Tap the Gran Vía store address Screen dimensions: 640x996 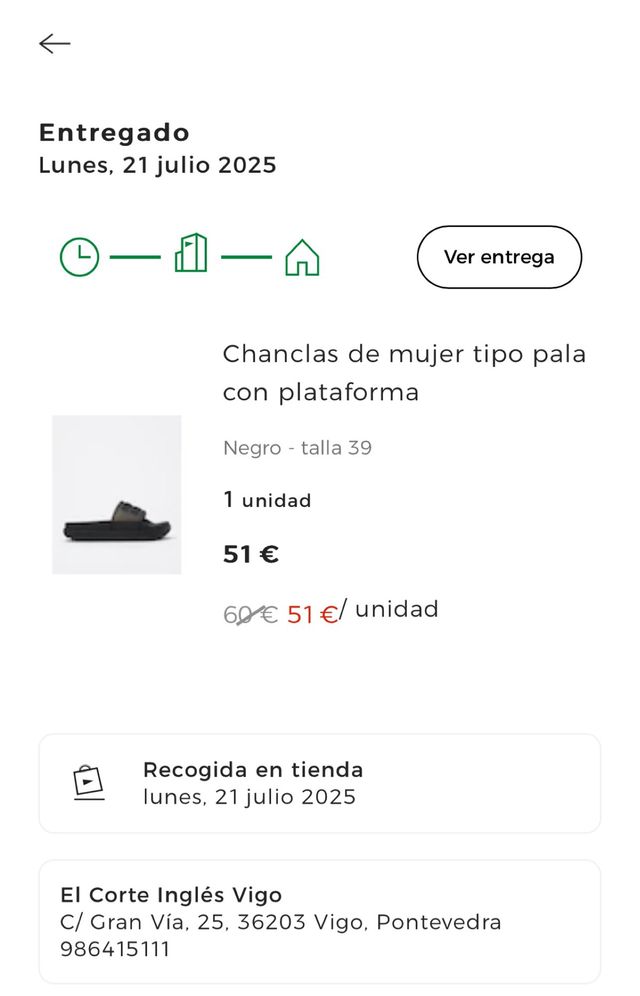[281, 922]
